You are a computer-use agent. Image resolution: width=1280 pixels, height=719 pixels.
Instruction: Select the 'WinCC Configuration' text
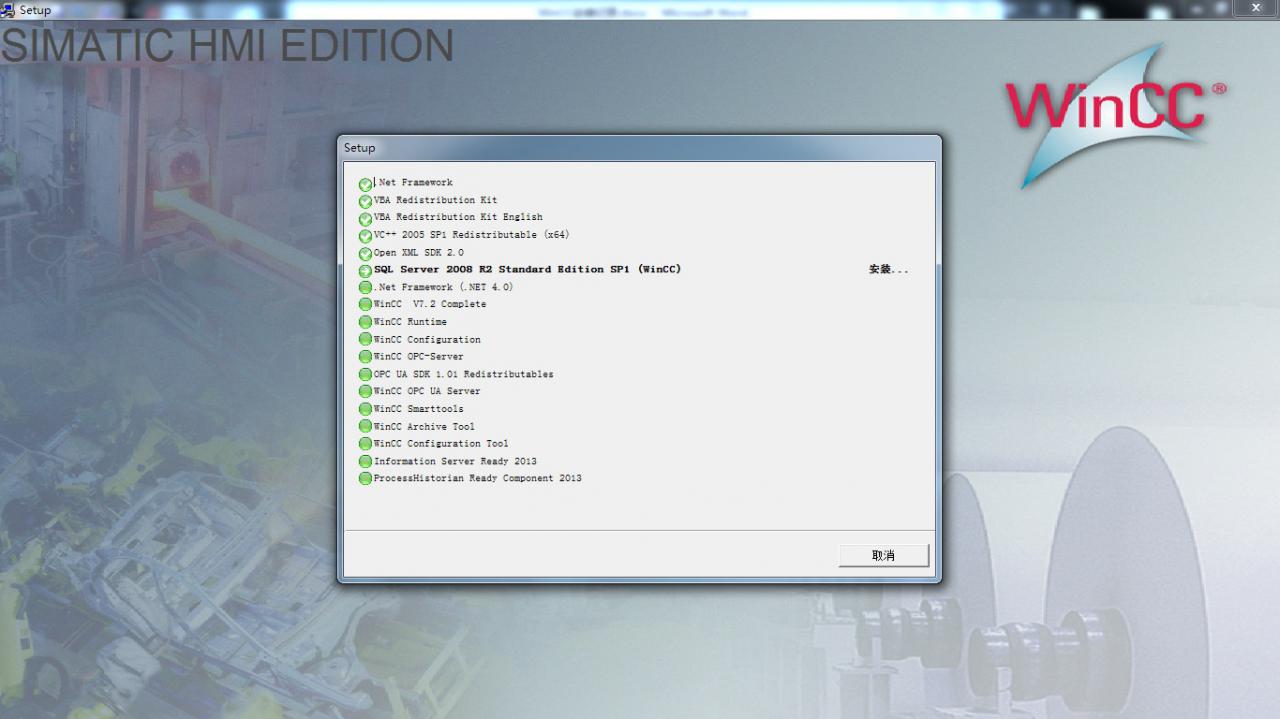(x=427, y=340)
